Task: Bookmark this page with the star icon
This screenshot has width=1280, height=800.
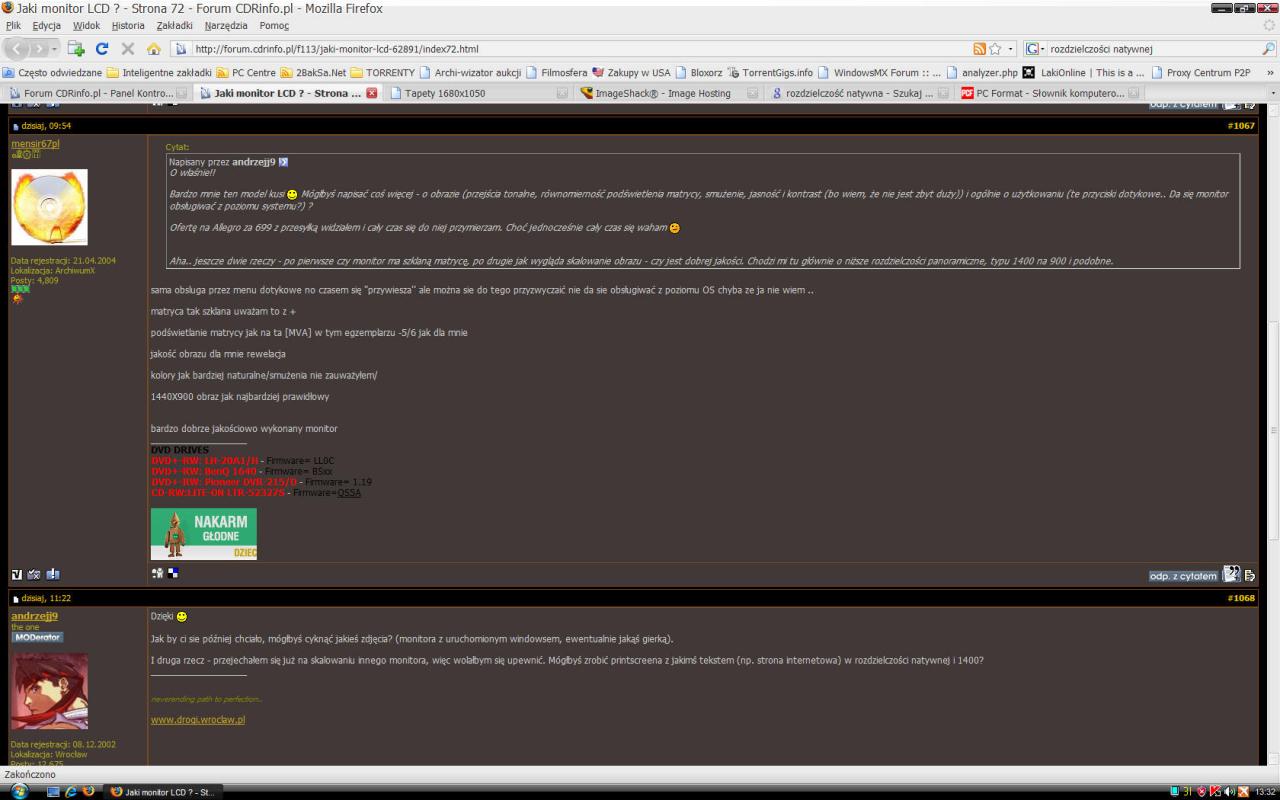Action: pyautogui.click(x=996, y=48)
